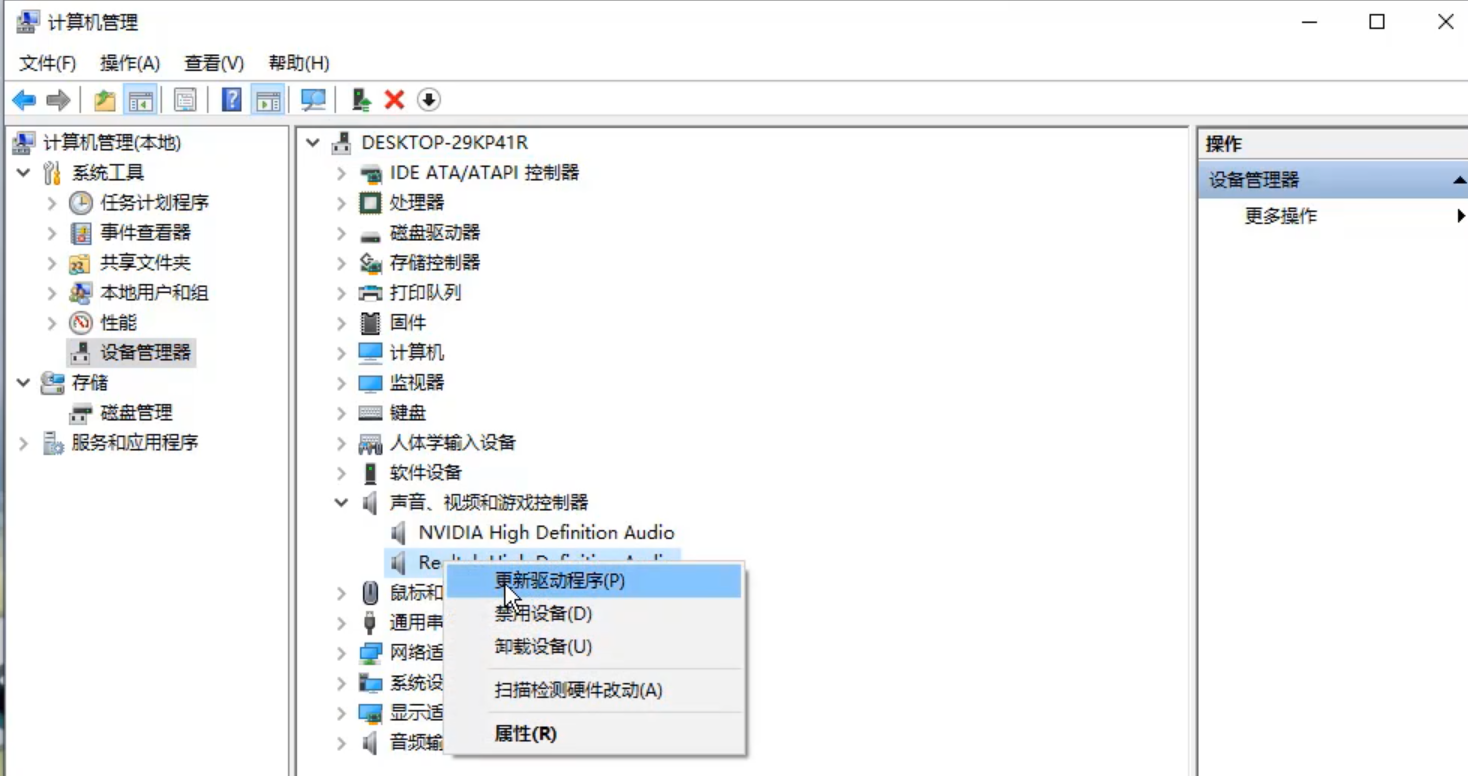Viewport: 1468px width, 776px height.
Task: Open the 操作(A) menu
Action: (x=130, y=63)
